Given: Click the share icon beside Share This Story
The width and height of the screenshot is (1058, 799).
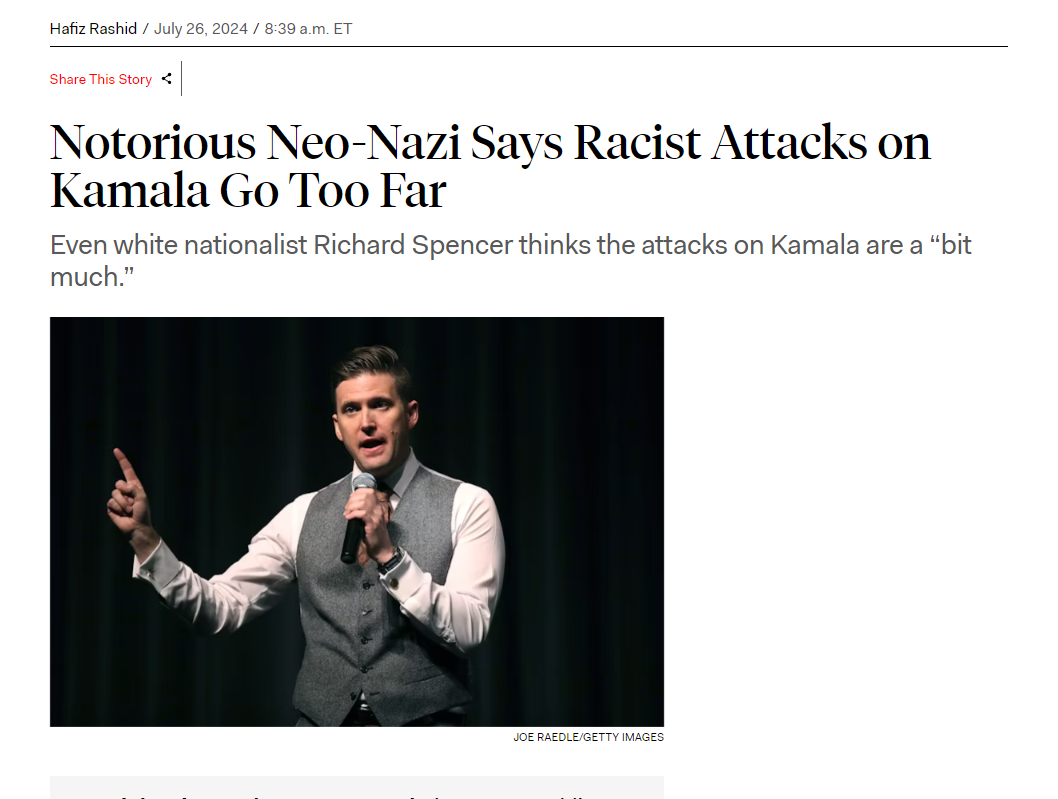Looking at the screenshot, I should pos(167,79).
